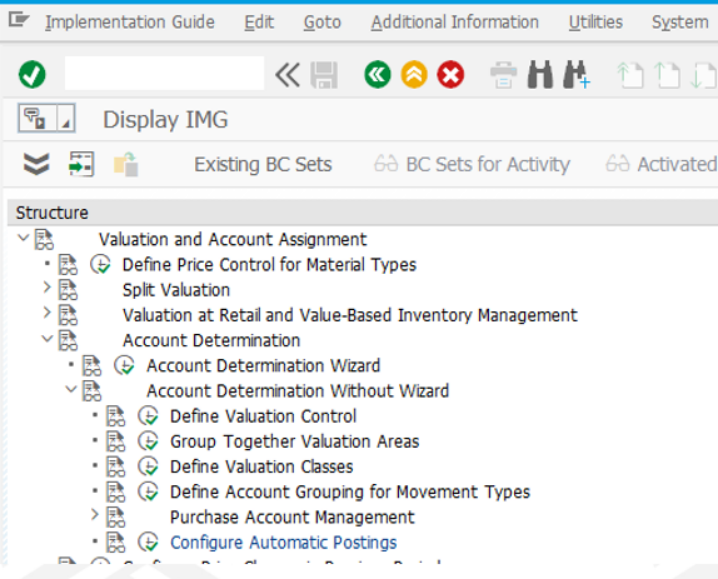
Task: Select the Configure Automatic Postings link
Action: click(283, 542)
